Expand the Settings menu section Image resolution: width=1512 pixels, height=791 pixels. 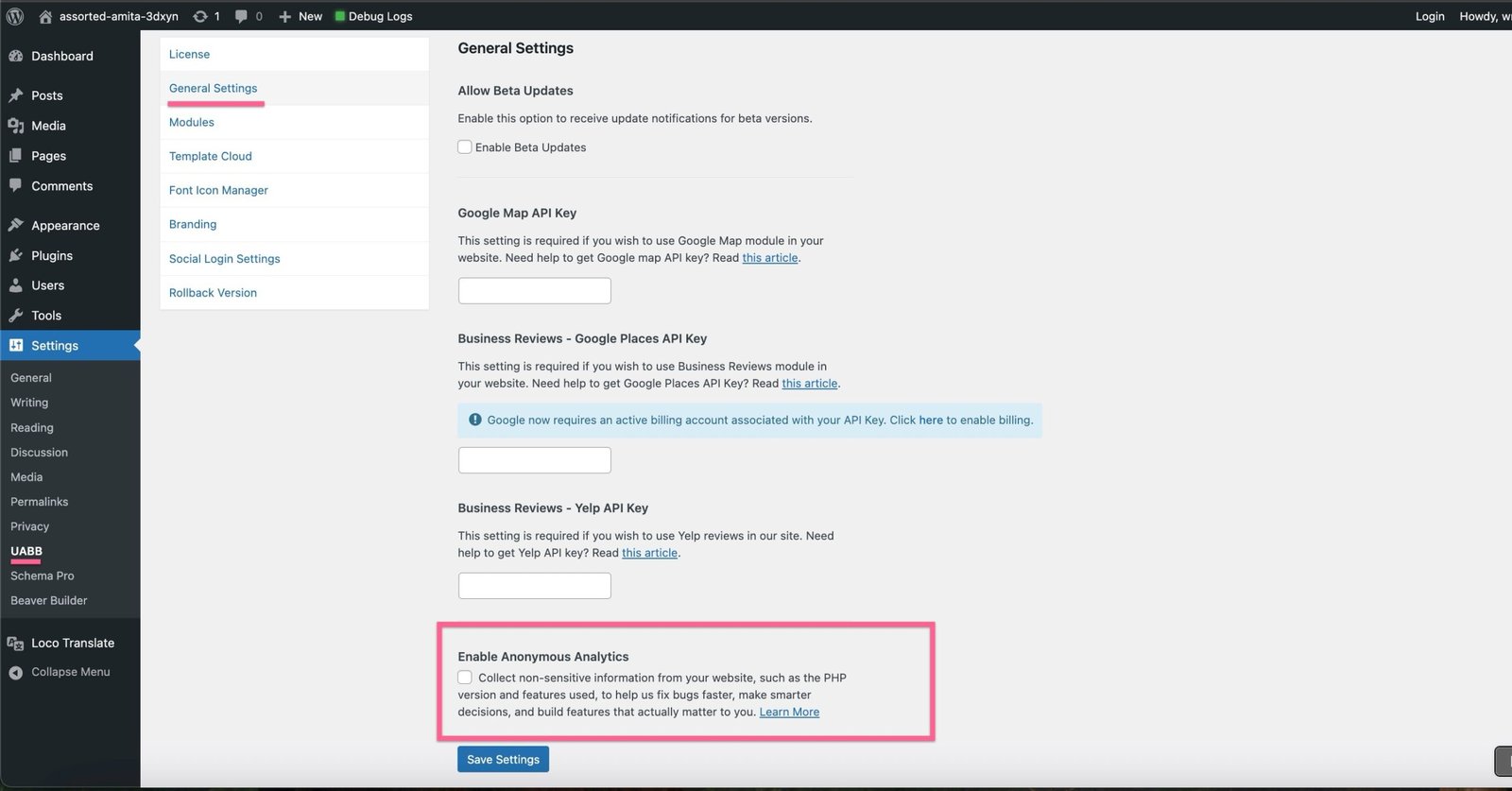(55, 346)
